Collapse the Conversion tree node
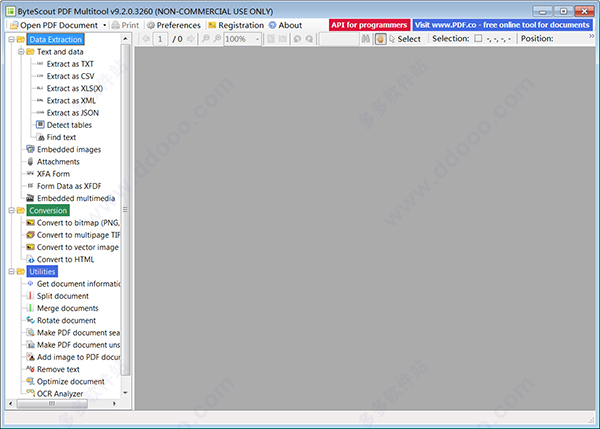Image resolution: width=600 pixels, height=429 pixels. 11,210
